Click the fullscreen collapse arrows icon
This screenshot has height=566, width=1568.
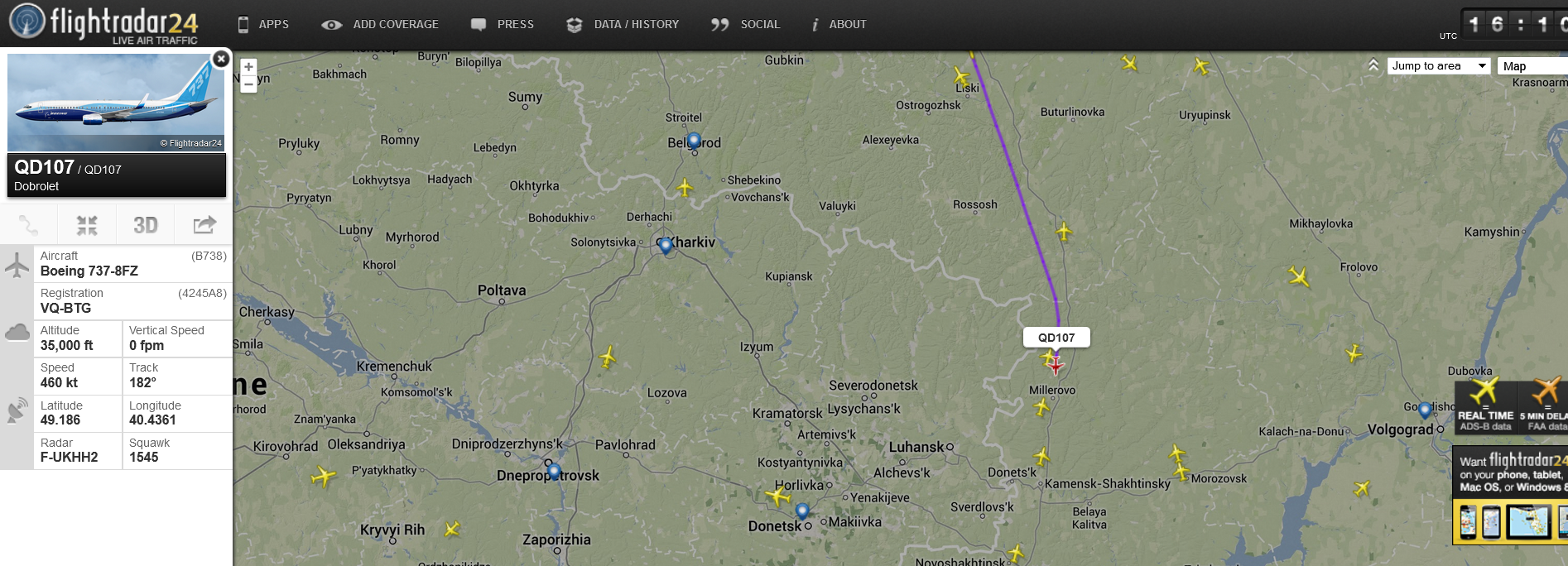pos(87,225)
